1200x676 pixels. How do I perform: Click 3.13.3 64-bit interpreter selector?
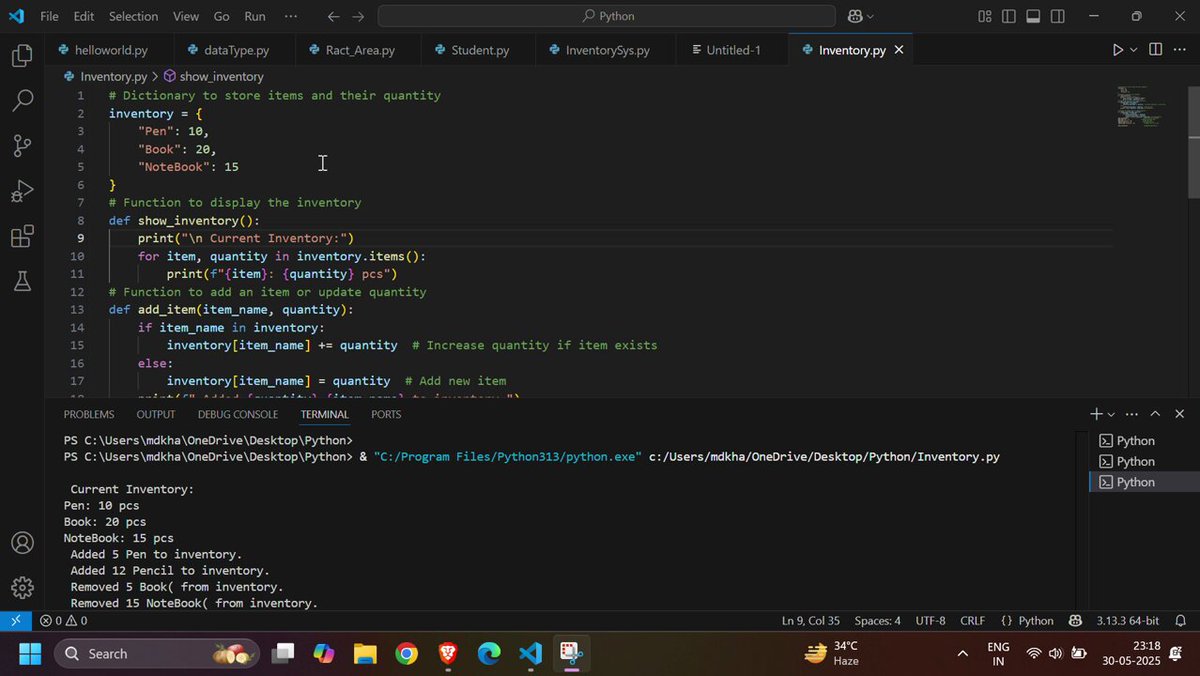tap(1127, 621)
